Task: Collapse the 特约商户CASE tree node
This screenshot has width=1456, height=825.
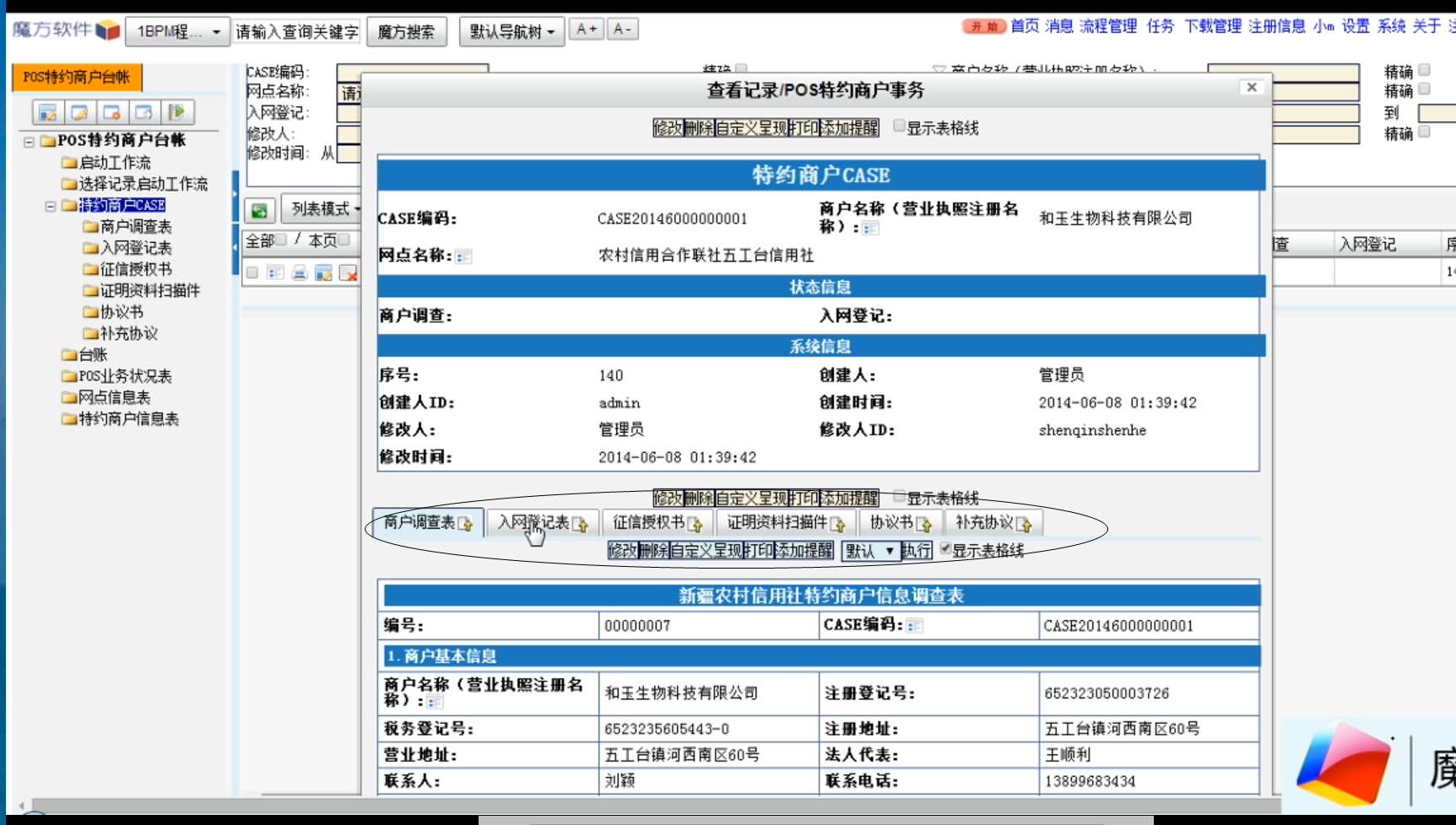Action: (51, 206)
